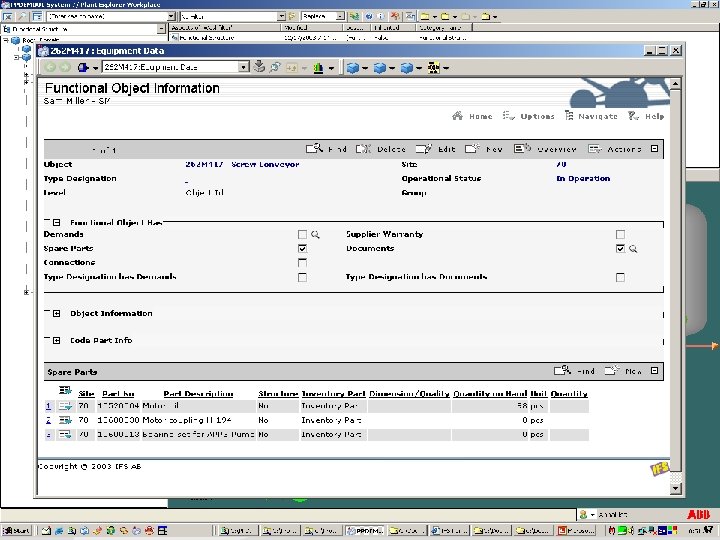Click New icon in Spare Parts bar
This screenshot has width=720, height=540.
coord(613,371)
